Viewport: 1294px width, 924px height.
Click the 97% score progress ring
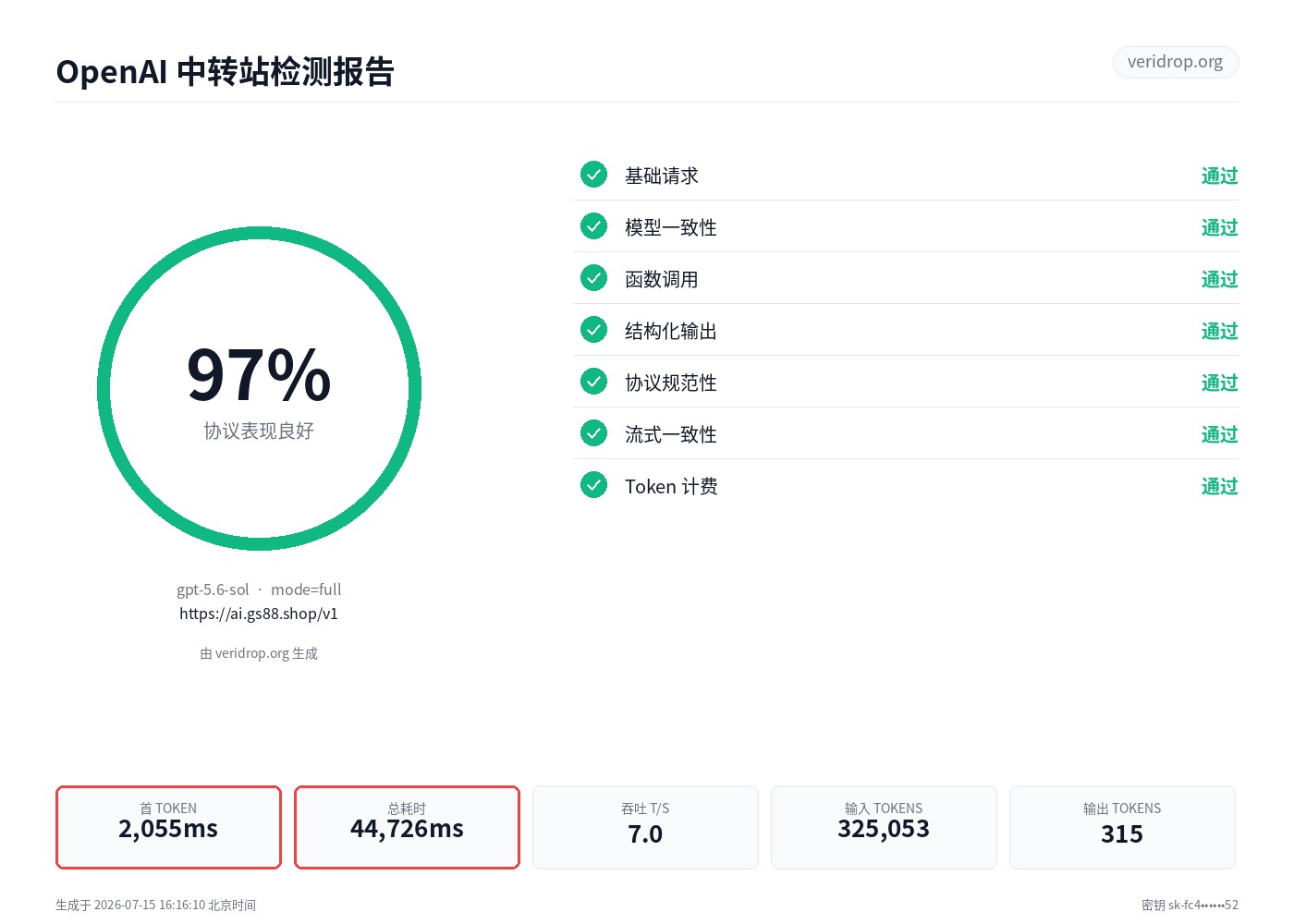tap(259, 389)
